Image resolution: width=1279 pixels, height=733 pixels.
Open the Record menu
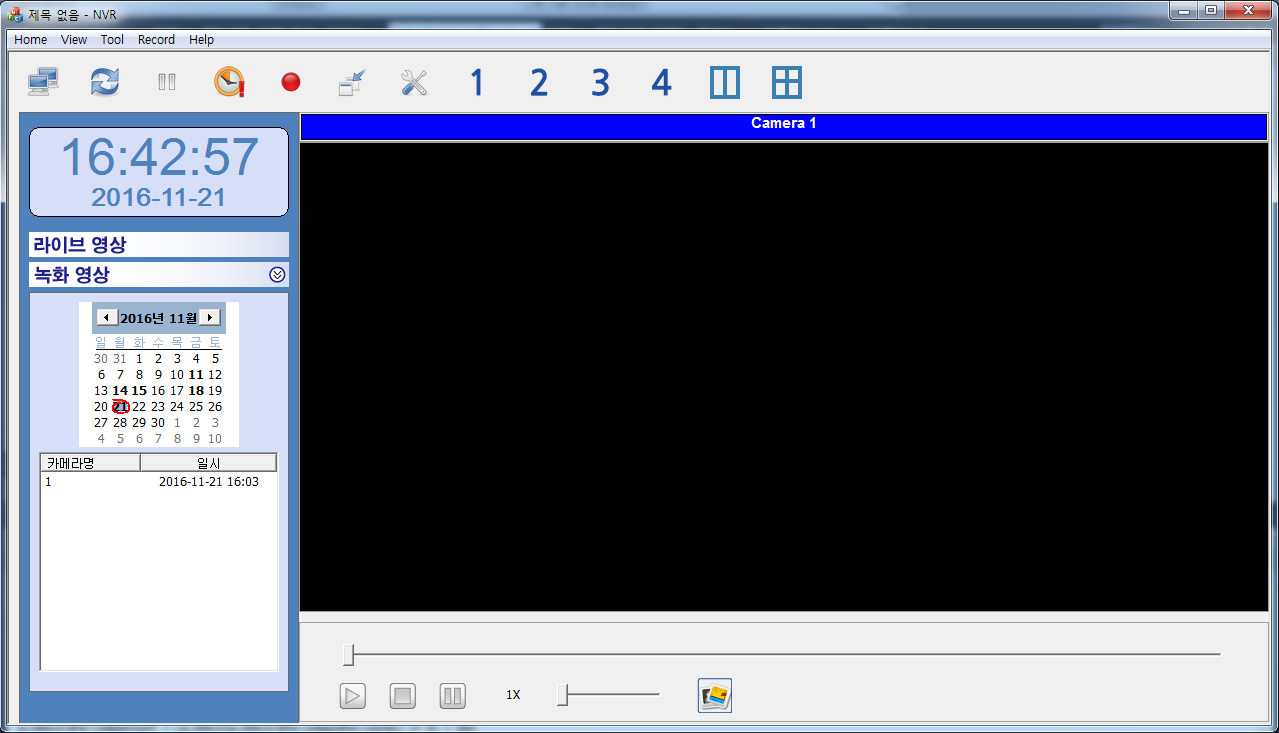pyautogui.click(x=156, y=40)
